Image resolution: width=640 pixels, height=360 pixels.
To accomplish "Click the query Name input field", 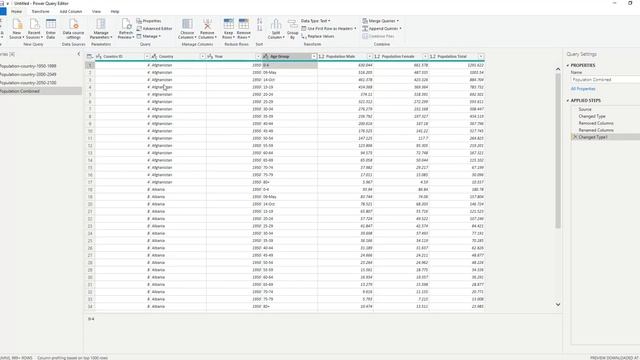I will point(605,80).
